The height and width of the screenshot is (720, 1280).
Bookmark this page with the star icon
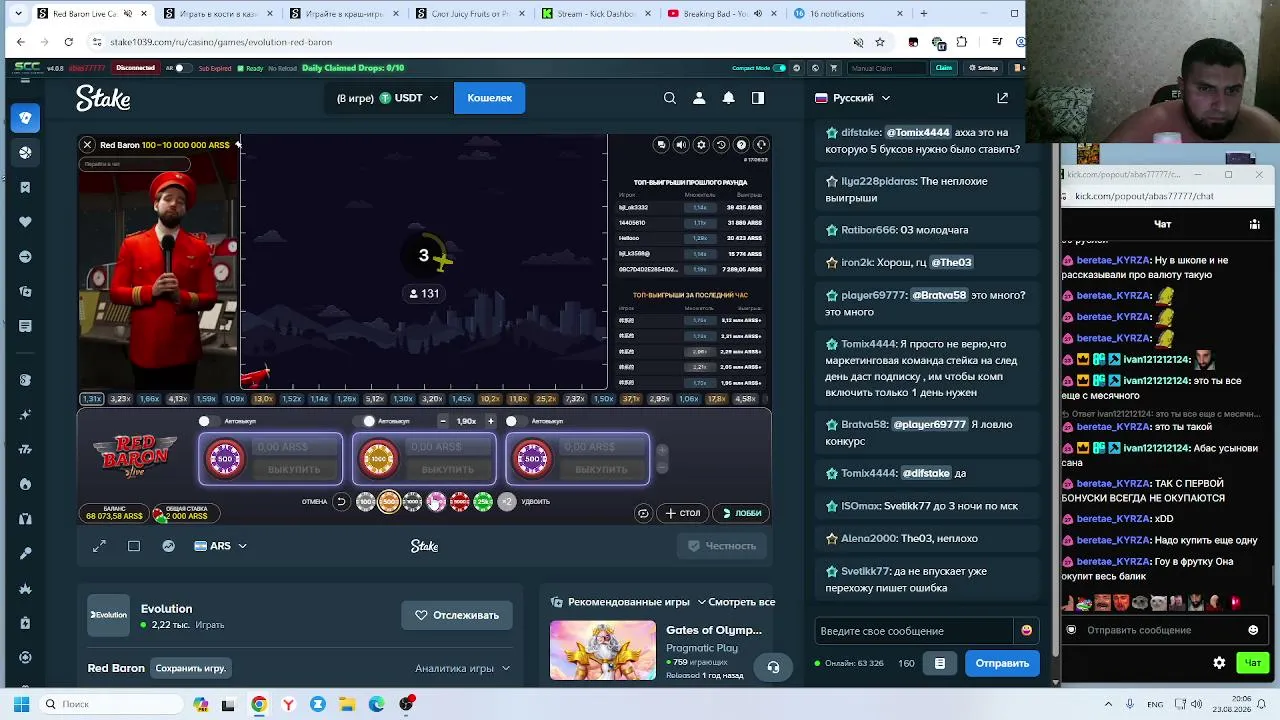880,42
